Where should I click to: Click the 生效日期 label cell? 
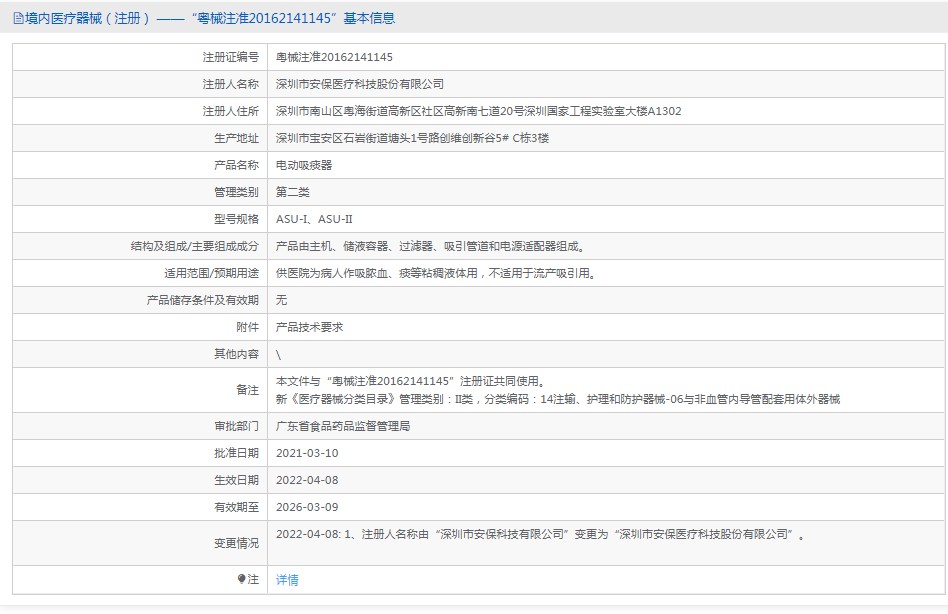click(140, 480)
